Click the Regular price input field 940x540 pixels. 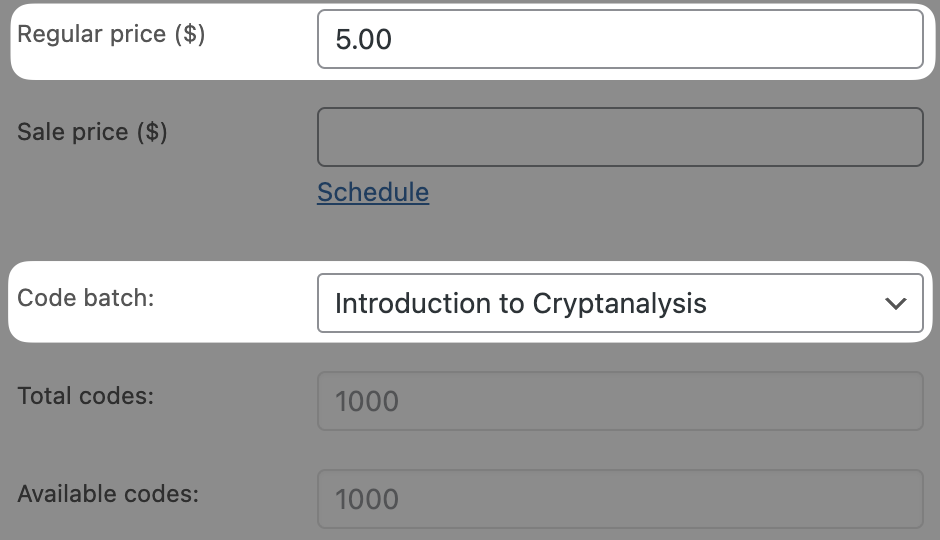click(620, 39)
